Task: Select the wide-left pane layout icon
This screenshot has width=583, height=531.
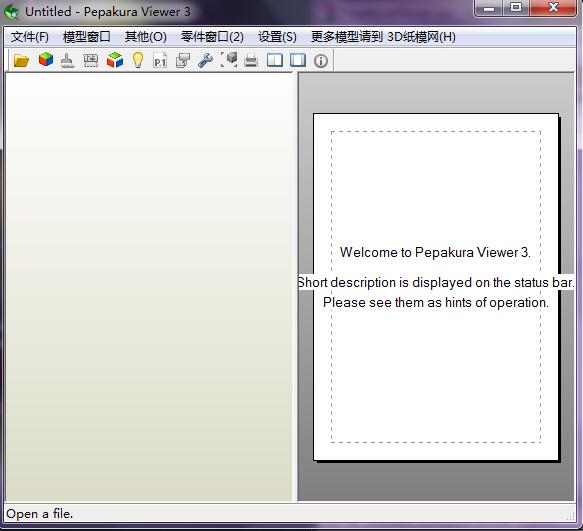Action: pos(298,60)
